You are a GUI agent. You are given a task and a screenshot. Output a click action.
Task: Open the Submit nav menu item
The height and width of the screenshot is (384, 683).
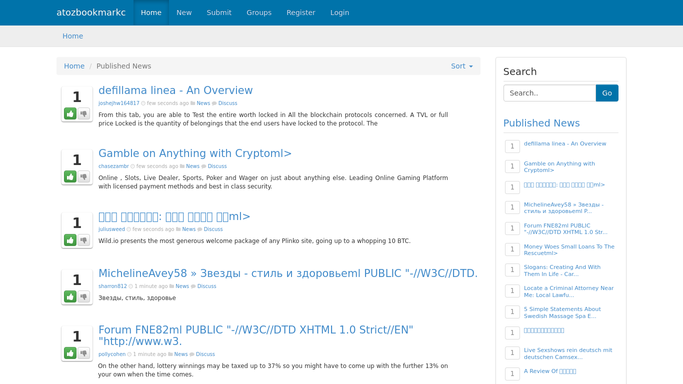click(219, 13)
